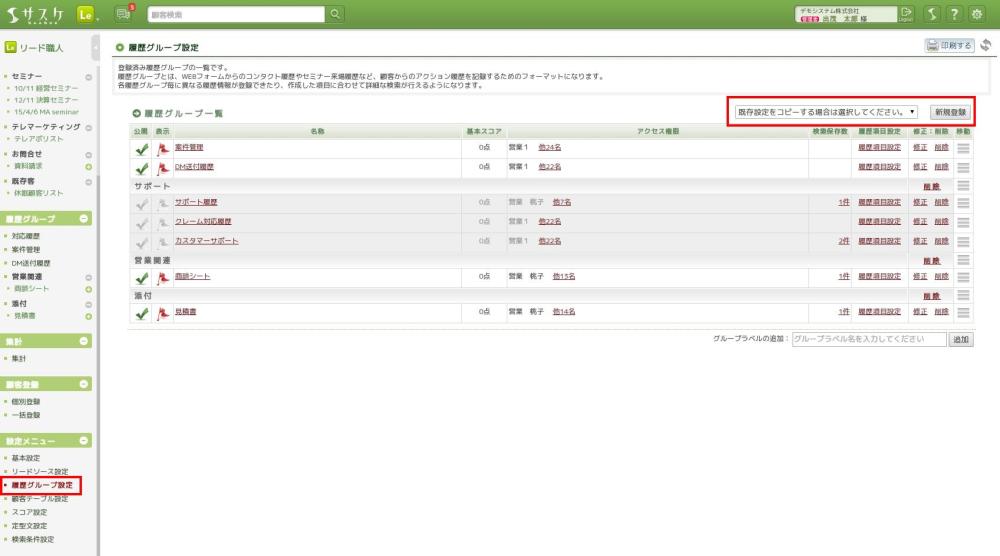Click the move handle icon for 見積書 row

963,313
